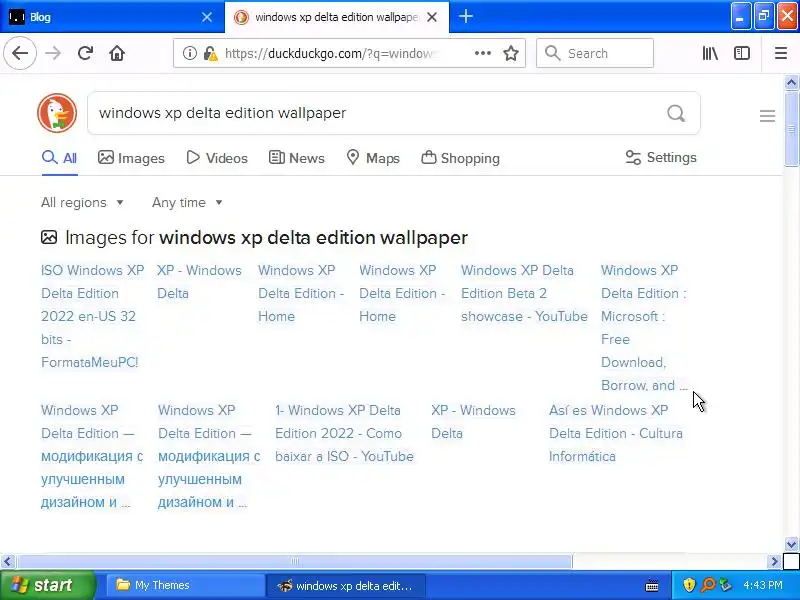Open the Firefox hamburger menu
The image size is (800, 600).
pyautogui.click(x=781, y=53)
